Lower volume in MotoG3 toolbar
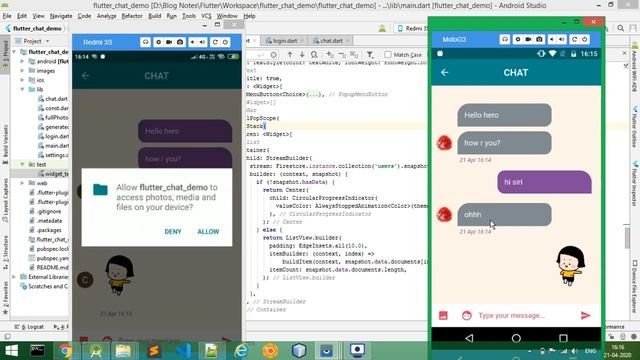Screen dimensions: 640x360 (552, 39)
